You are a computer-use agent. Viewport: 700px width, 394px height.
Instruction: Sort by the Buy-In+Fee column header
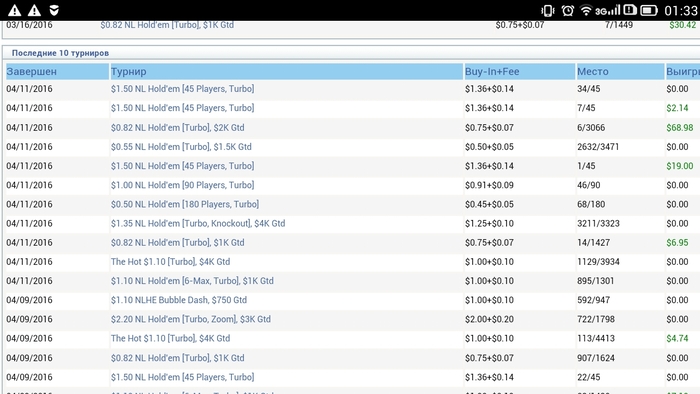point(520,71)
